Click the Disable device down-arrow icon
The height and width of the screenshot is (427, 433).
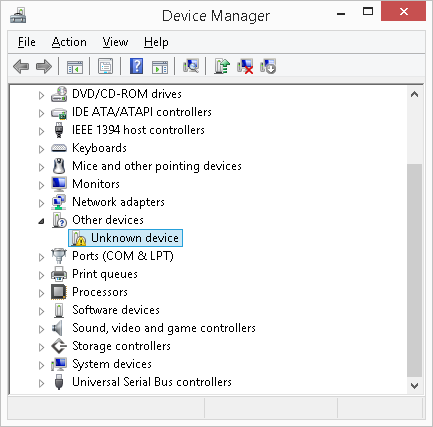click(x=268, y=66)
